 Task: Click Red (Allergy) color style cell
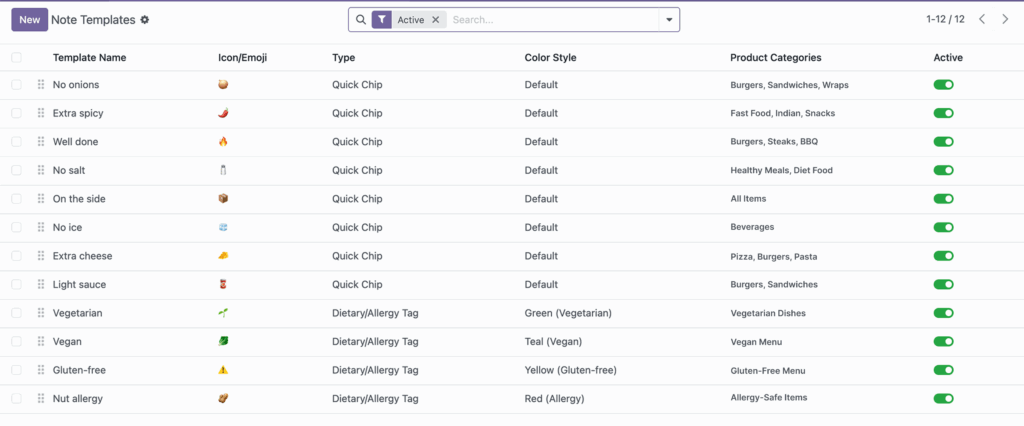pyautogui.click(x=554, y=399)
